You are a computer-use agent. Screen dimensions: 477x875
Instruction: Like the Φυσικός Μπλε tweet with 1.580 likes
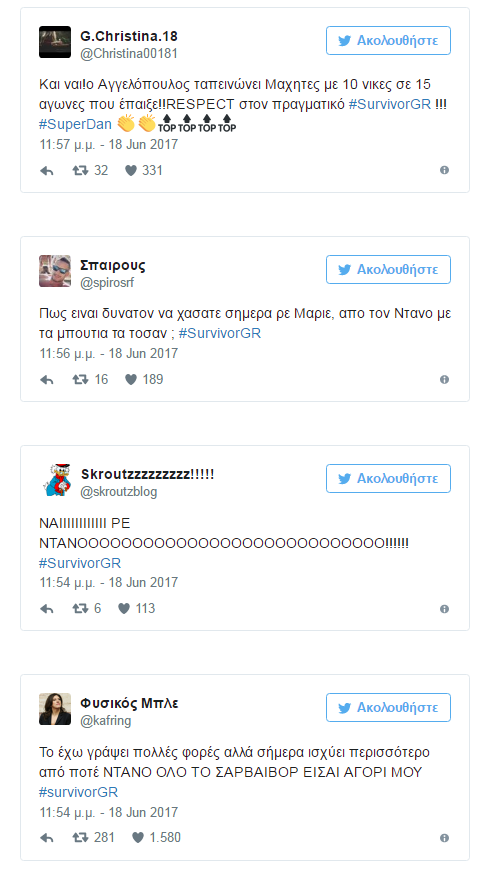138,838
